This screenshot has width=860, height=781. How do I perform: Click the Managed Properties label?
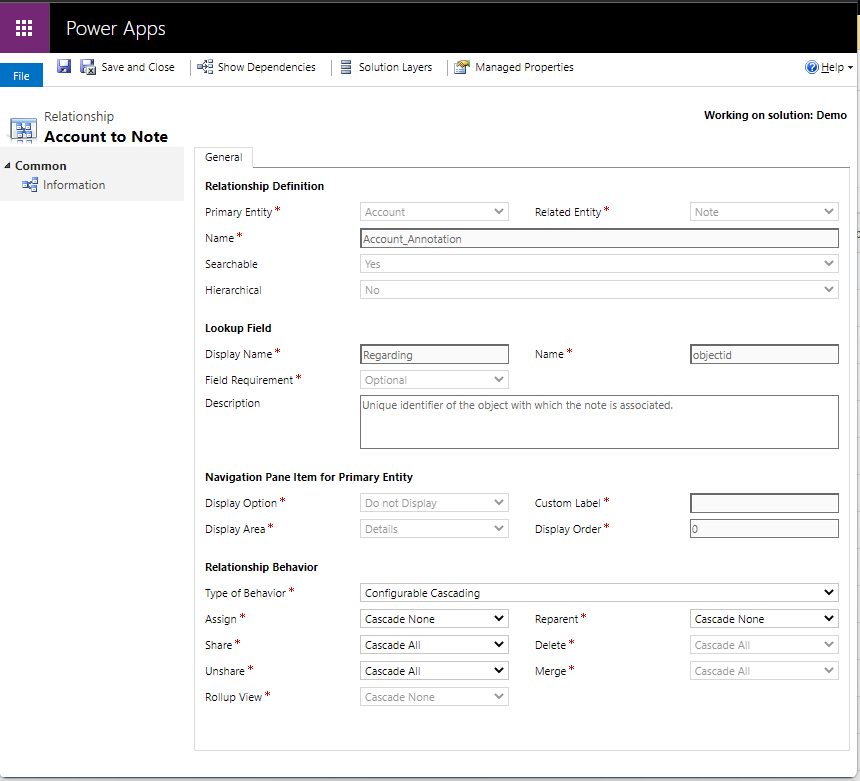[524, 67]
